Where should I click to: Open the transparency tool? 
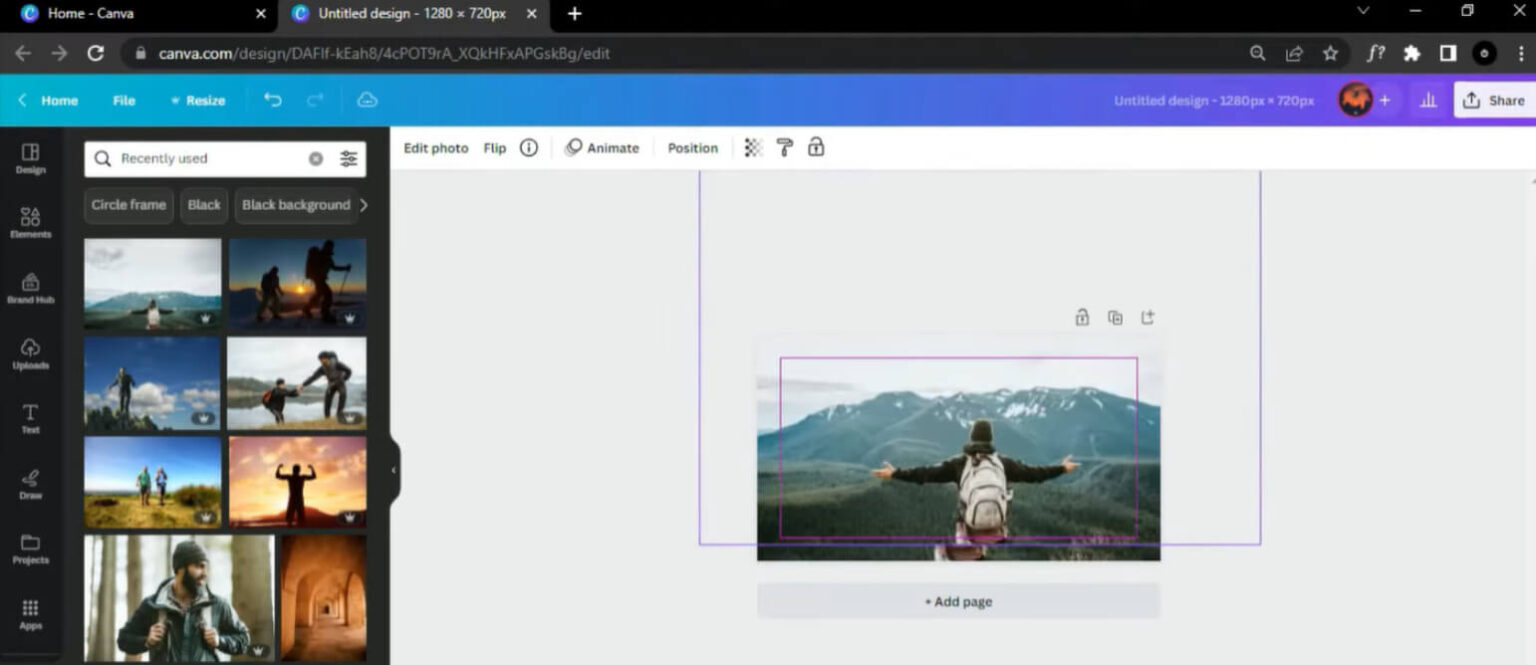pos(753,148)
